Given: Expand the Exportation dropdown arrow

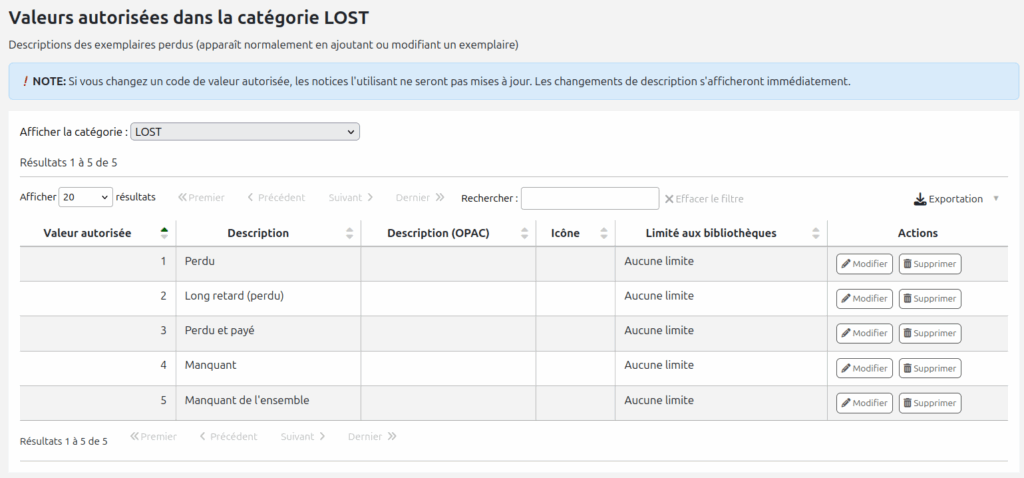Looking at the screenshot, I should point(996,199).
